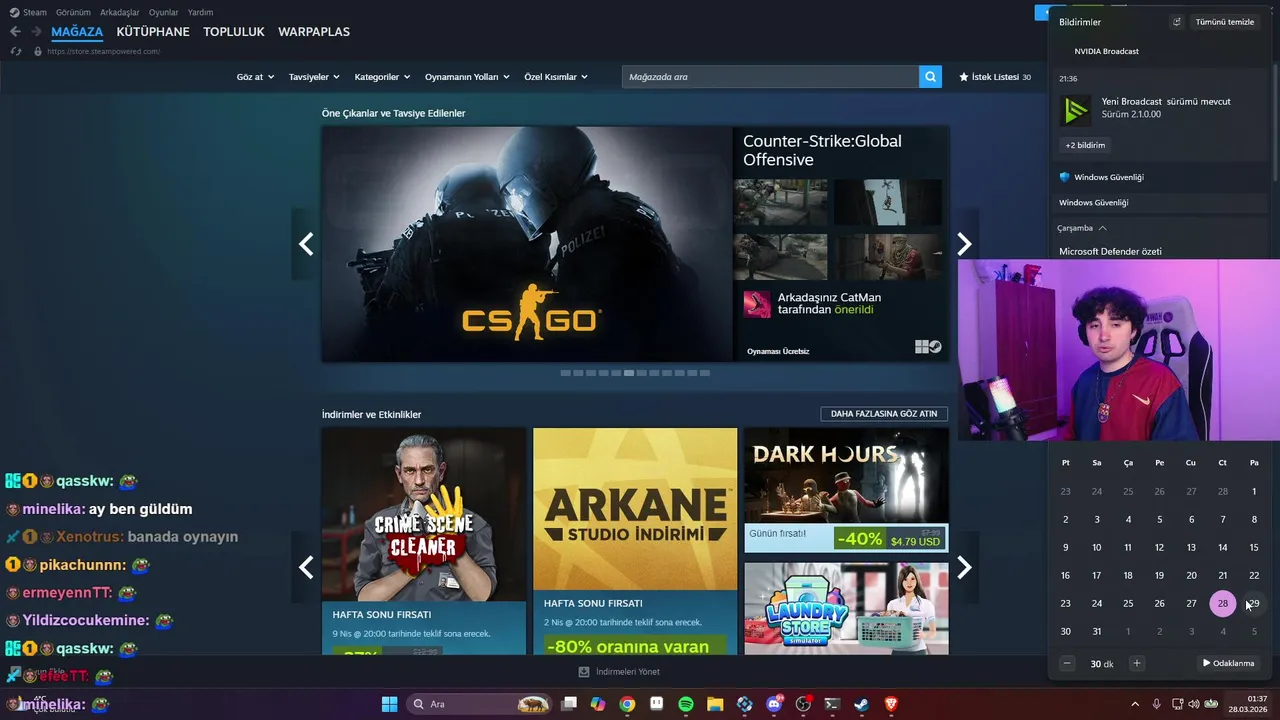
Task: Click the volume speaker tray icon
Action: [1195, 704]
